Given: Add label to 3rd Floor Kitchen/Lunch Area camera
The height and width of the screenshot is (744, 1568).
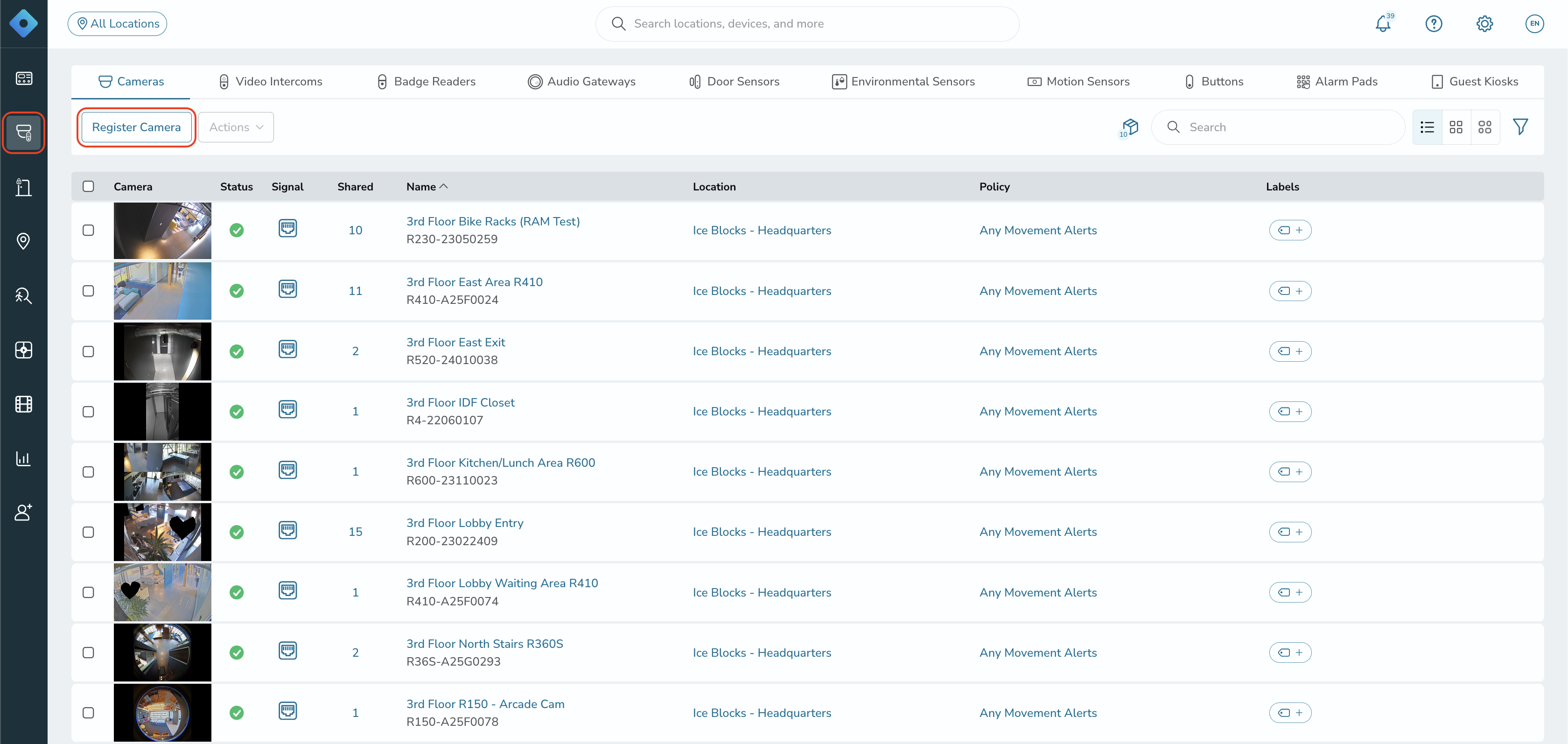Looking at the screenshot, I should click(1290, 472).
